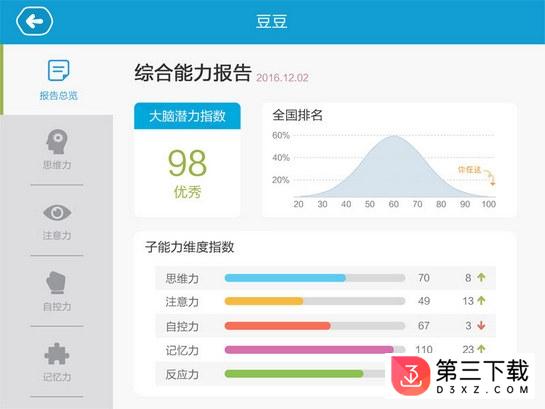Click the 豆豆 title in top bar

point(271,22)
